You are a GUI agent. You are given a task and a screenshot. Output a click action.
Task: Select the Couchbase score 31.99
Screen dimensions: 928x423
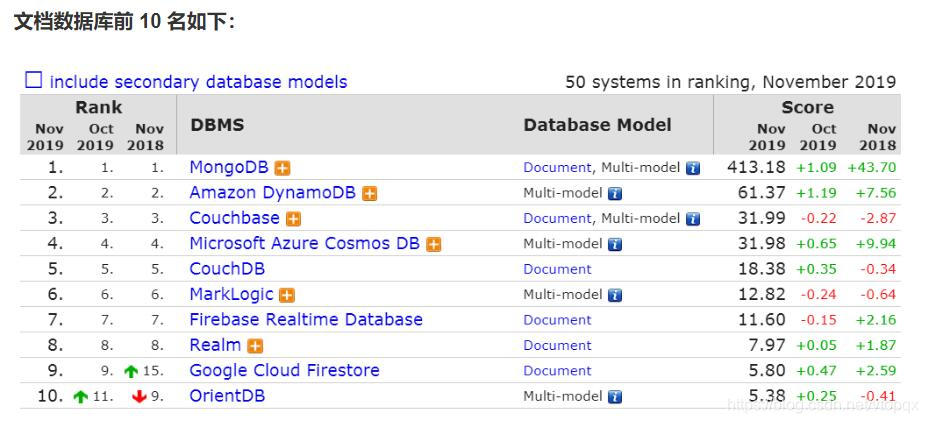tap(762, 218)
